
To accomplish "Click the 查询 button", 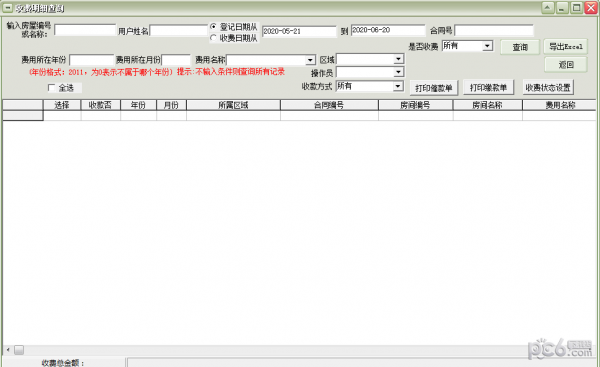I will [520, 47].
